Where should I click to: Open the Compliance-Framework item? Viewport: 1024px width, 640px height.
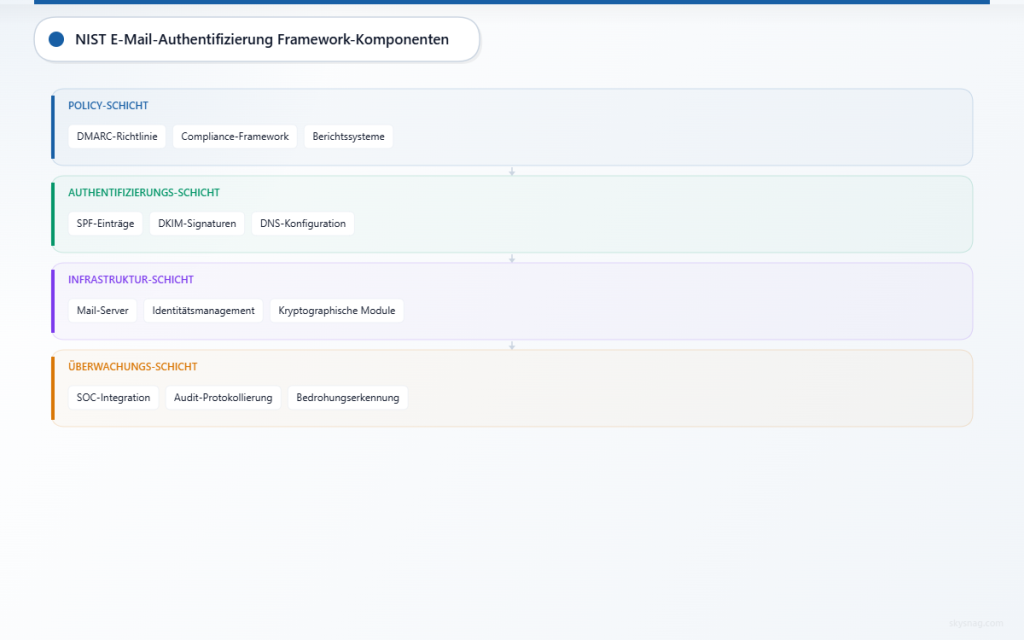(234, 136)
